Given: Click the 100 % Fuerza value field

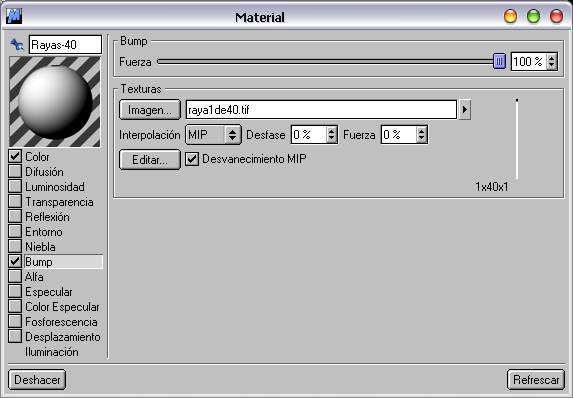Looking at the screenshot, I should tap(528, 61).
